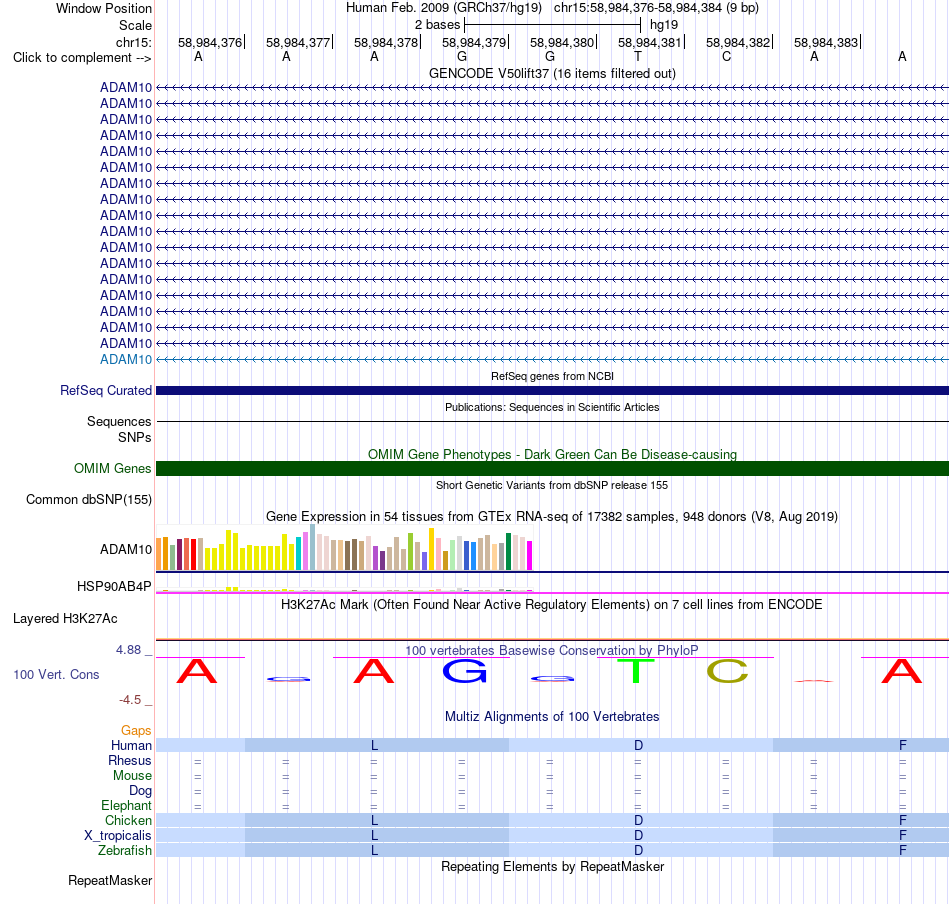Click the PhyloP lower value '-4.5'
The height and width of the screenshot is (904, 950).
click(x=130, y=700)
